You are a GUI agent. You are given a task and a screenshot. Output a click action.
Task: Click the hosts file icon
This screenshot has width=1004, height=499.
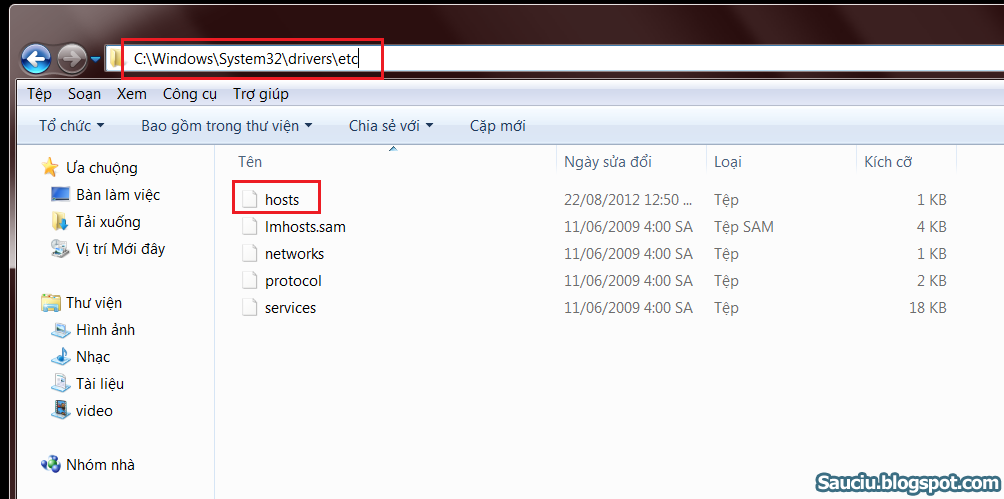pos(248,200)
